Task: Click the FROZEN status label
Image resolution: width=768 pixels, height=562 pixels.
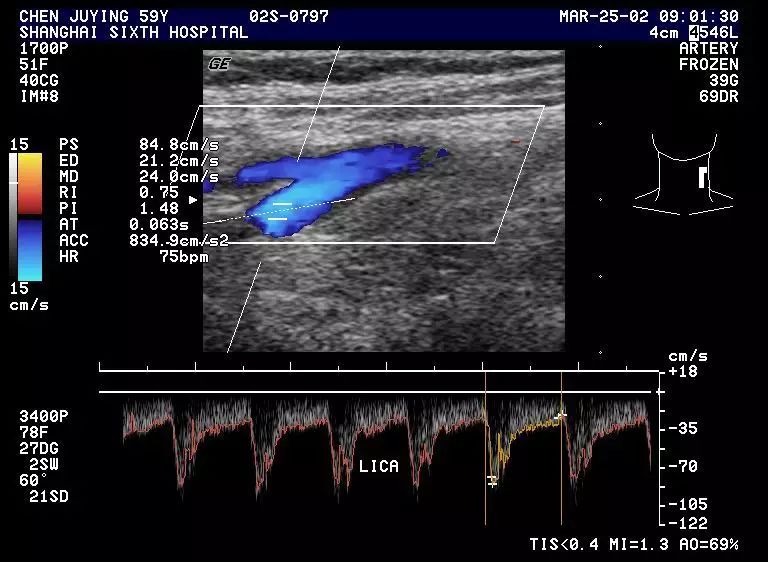Action: point(709,65)
